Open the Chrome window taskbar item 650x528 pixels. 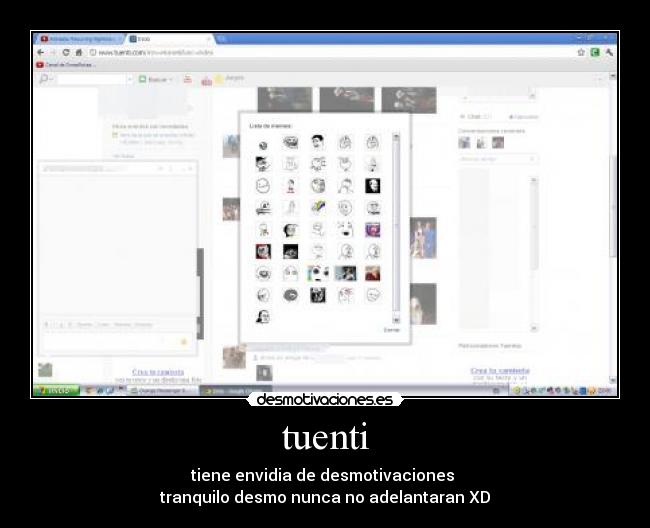[235, 391]
